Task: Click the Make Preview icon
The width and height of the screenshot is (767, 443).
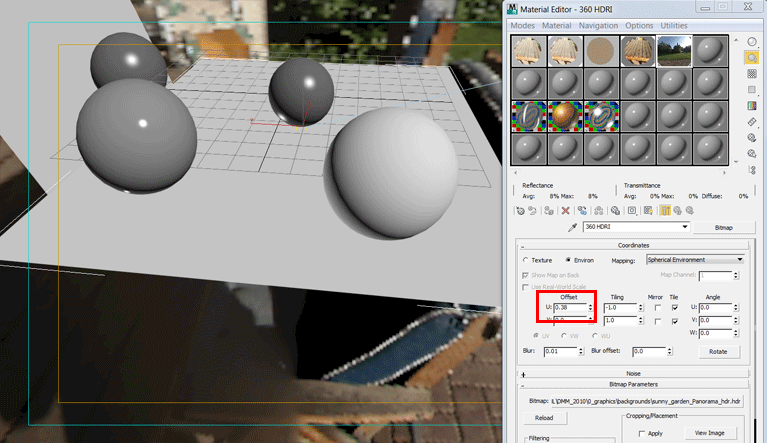Action: (x=752, y=122)
